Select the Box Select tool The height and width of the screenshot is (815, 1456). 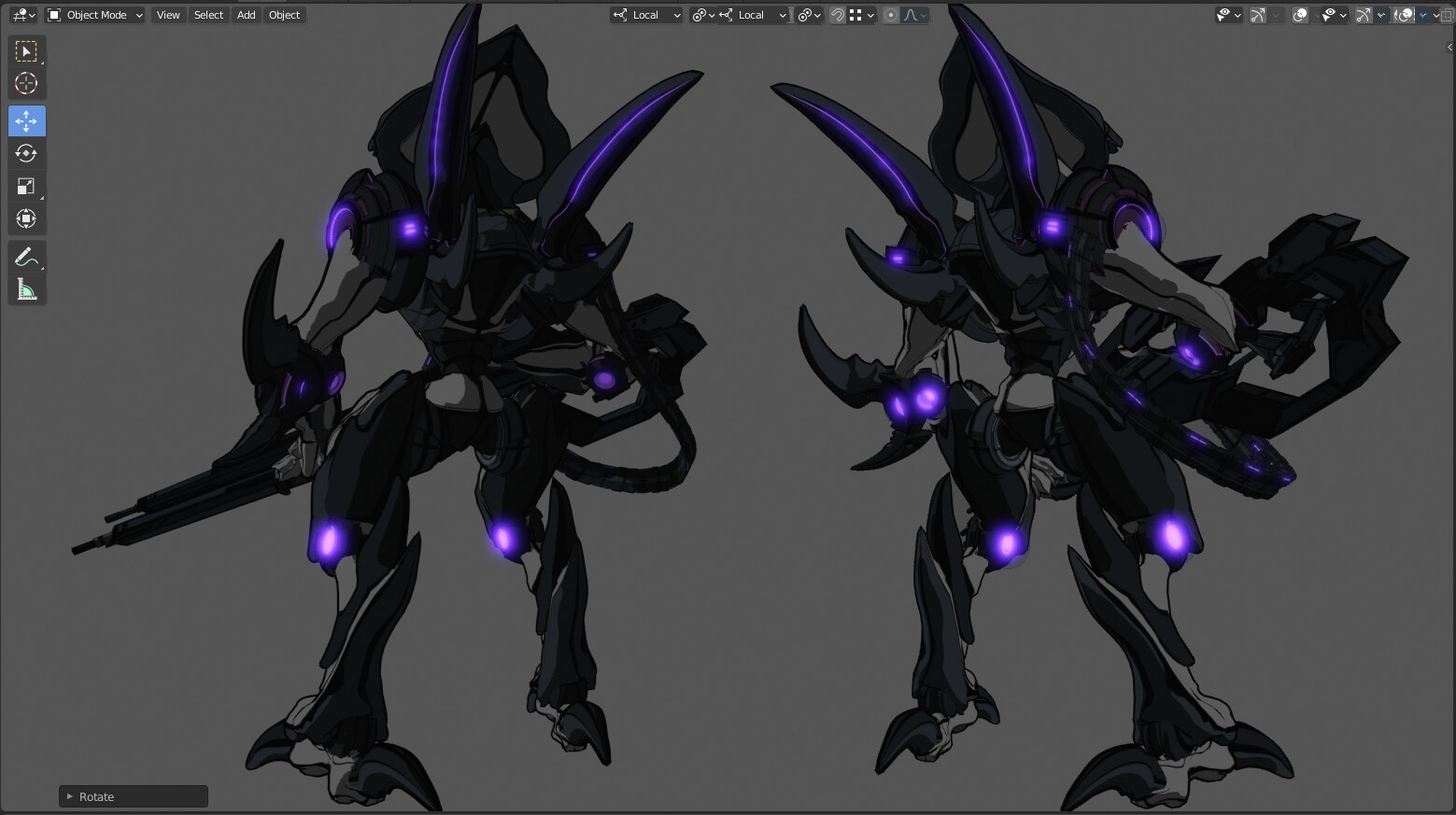point(27,50)
